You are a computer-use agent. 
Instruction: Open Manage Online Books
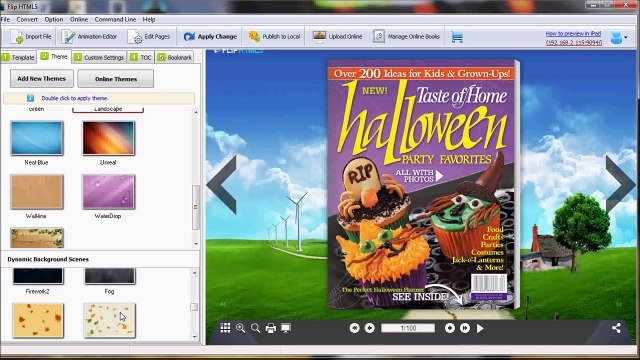coord(407,37)
